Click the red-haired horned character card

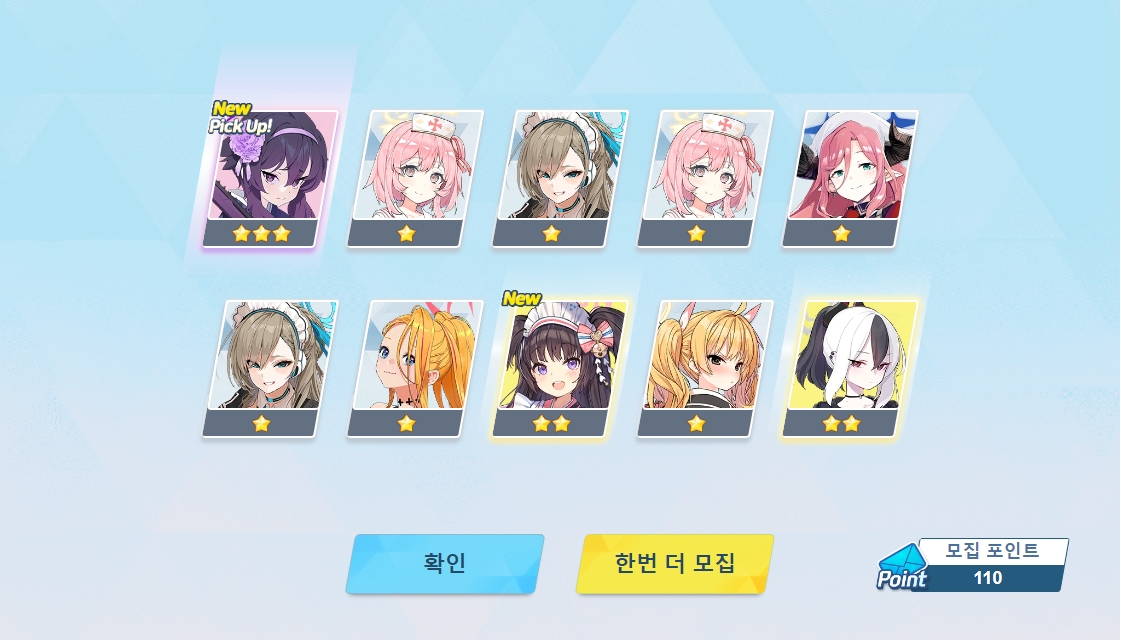pyautogui.click(x=851, y=179)
